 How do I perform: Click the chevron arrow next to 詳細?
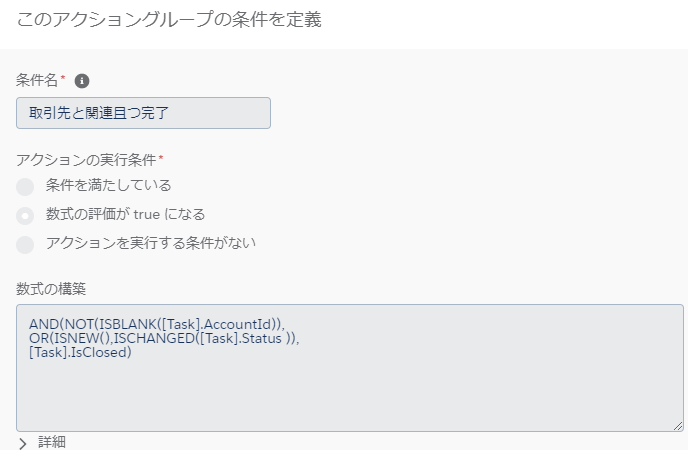[x=23, y=443]
